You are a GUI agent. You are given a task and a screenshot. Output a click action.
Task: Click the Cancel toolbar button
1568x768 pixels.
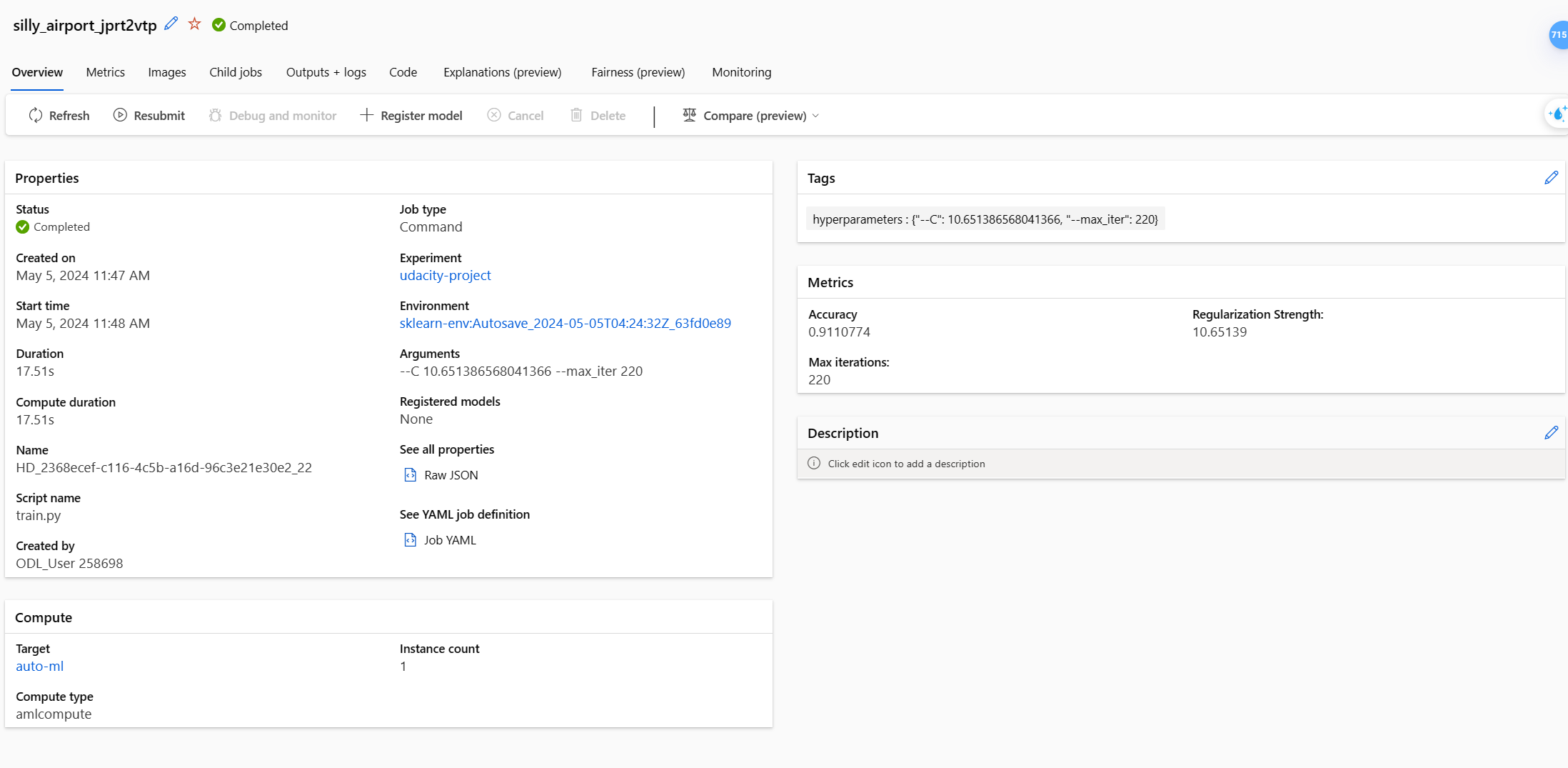pyautogui.click(x=515, y=115)
